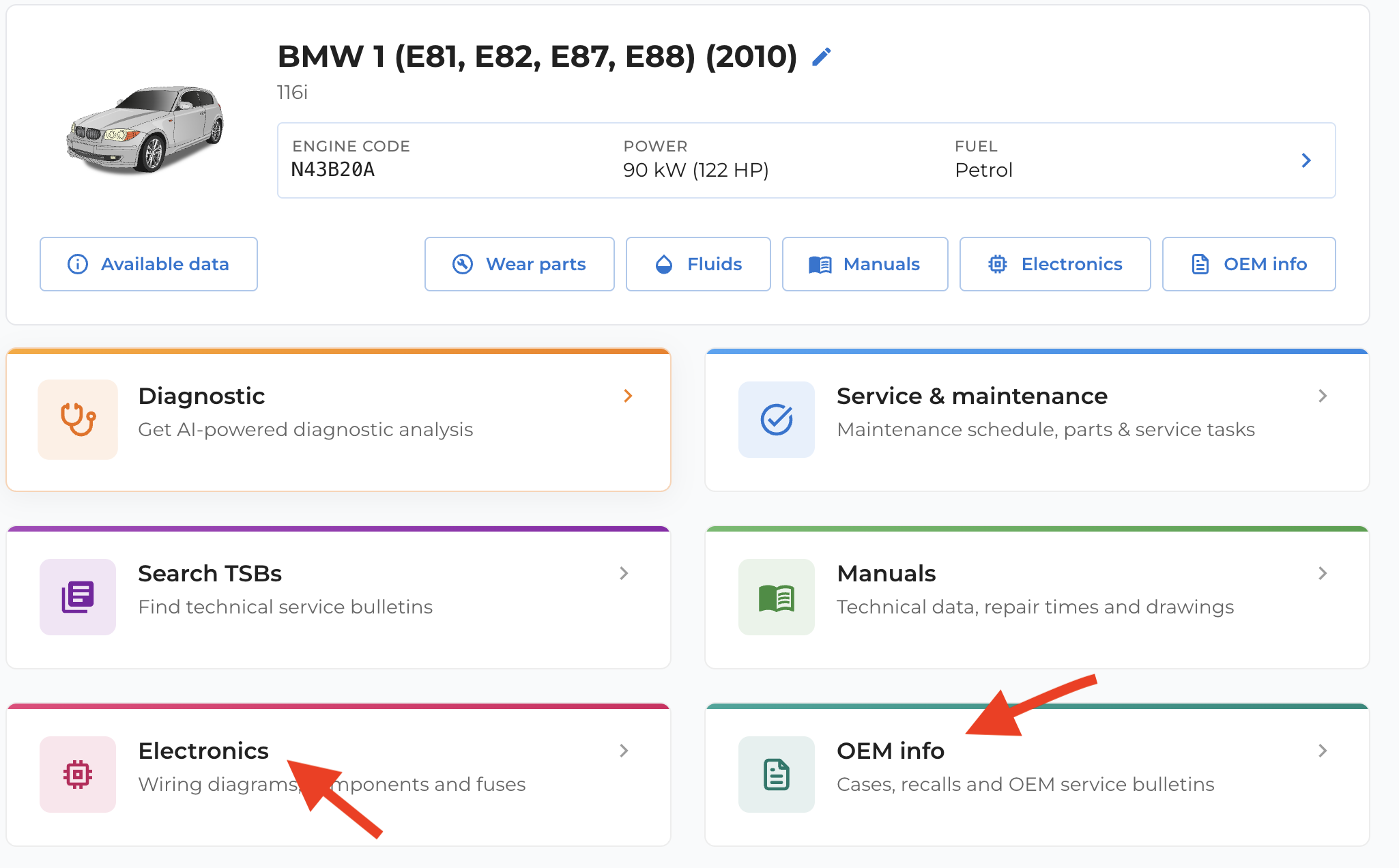
Task: Click the blue checkmark Service & maintenance icon
Action: [777, 420]
